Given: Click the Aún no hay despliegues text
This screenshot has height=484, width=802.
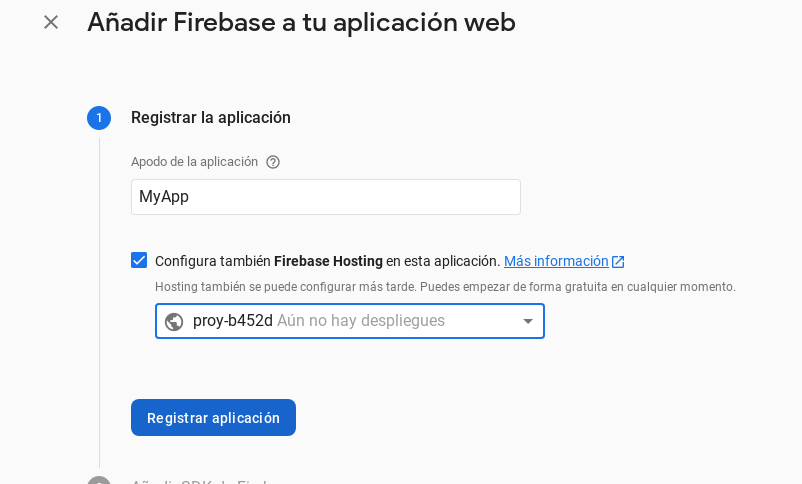Looking at the screenshot, I should [x=361, y=321].
